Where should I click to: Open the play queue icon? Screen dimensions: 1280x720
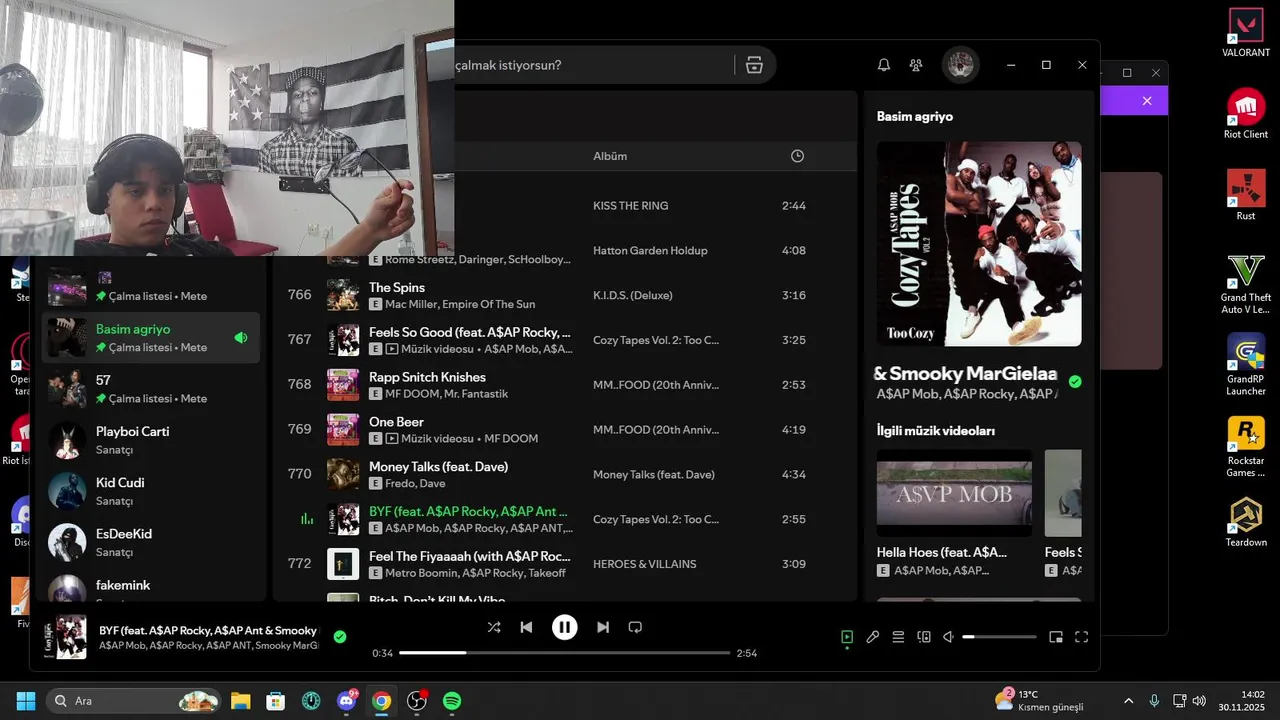pyautogui.click(x=898, y=637)
